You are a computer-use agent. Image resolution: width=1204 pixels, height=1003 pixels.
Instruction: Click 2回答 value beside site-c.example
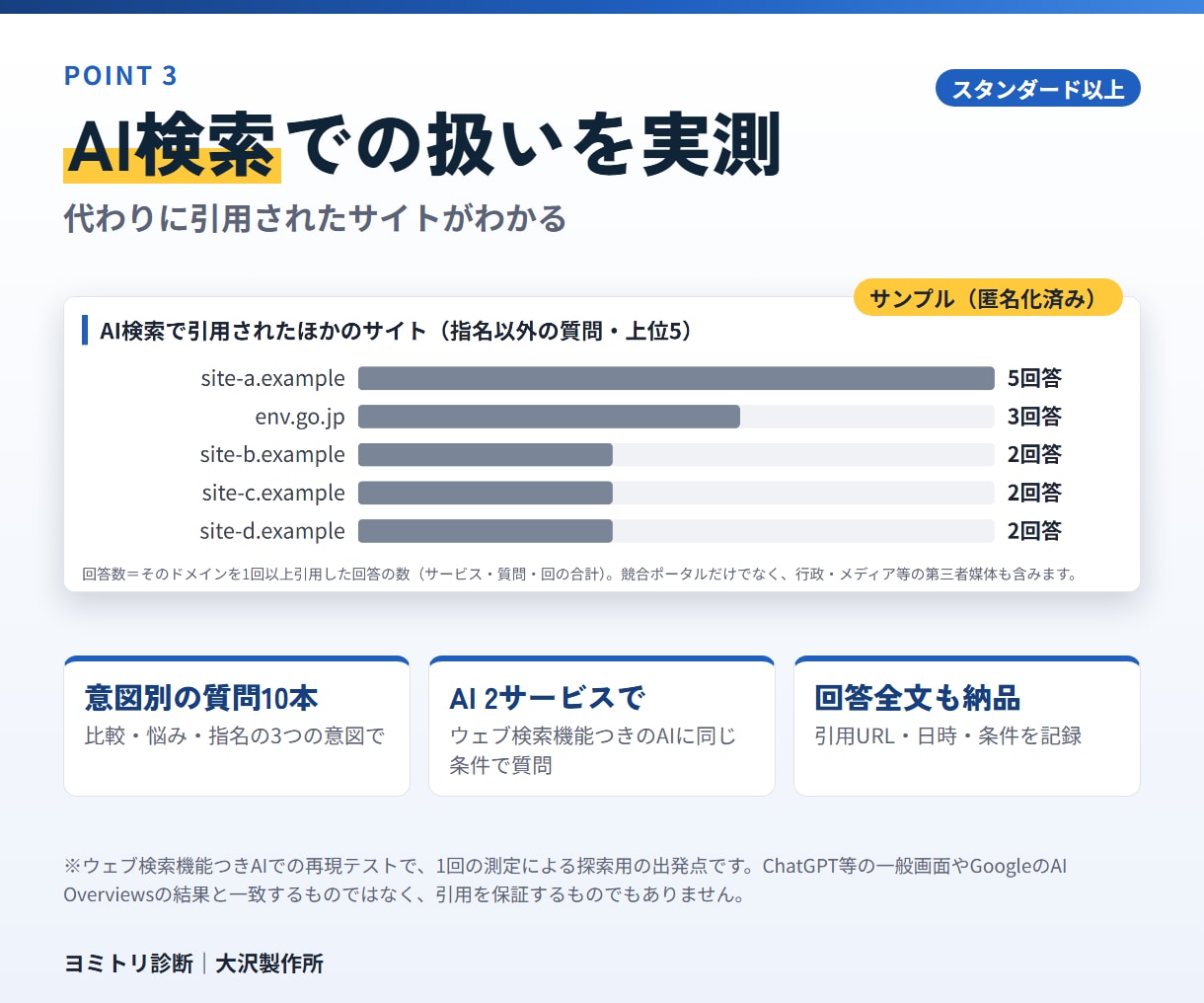click(x=1034, y=493)
